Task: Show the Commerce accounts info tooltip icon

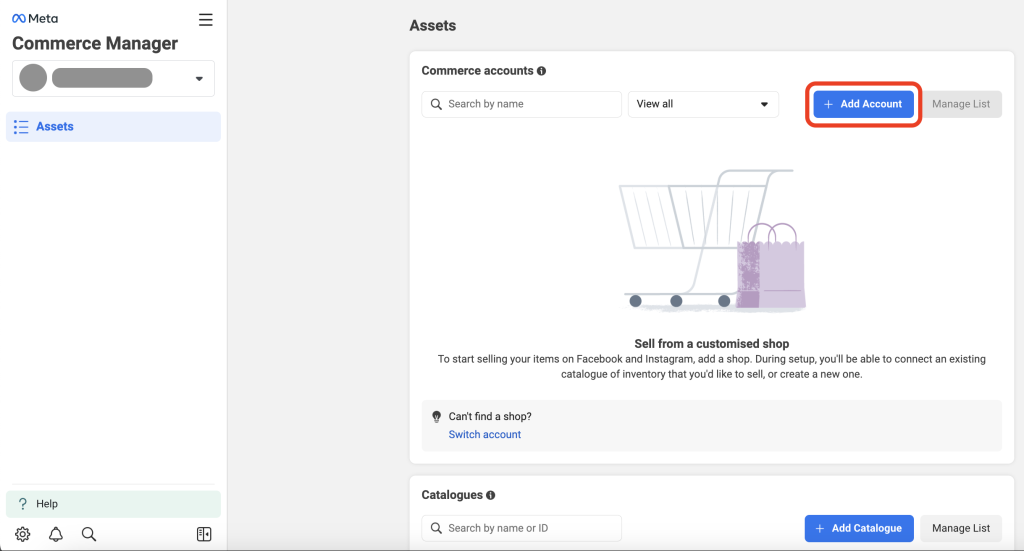Action: (541, 71)
